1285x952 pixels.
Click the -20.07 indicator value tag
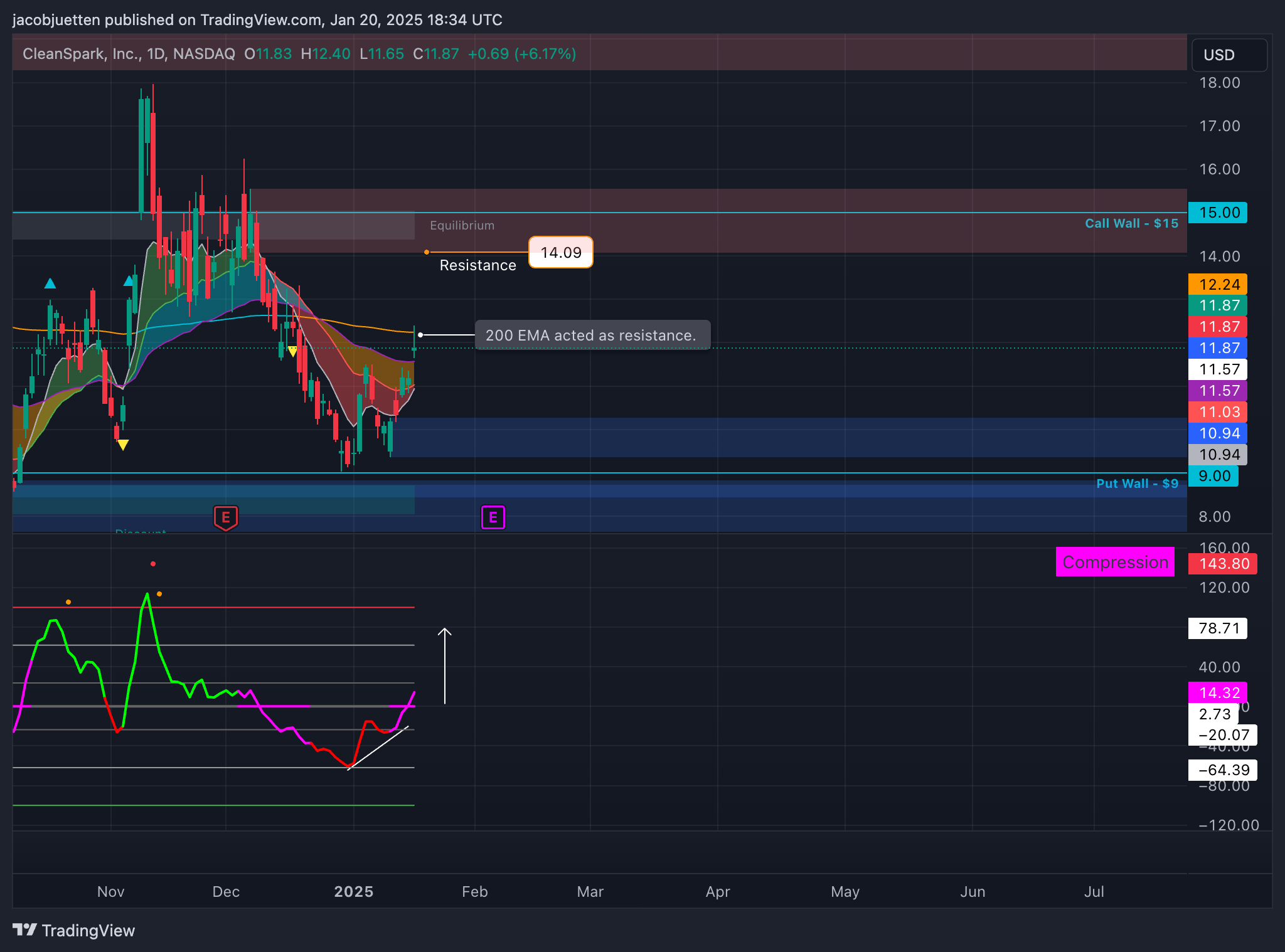pyautogui.click(x=1223, y=735)
